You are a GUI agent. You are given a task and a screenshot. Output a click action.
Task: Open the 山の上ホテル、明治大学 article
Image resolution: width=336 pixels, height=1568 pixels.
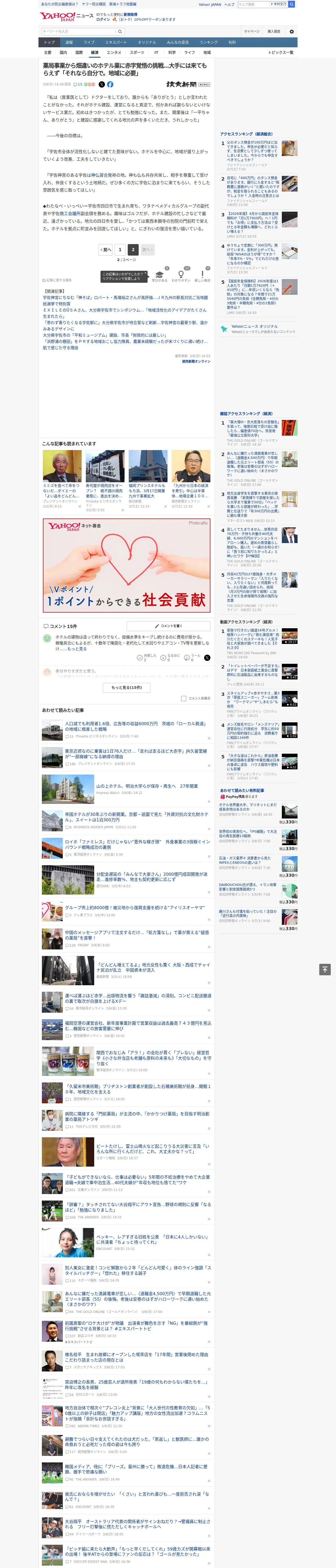147,786
